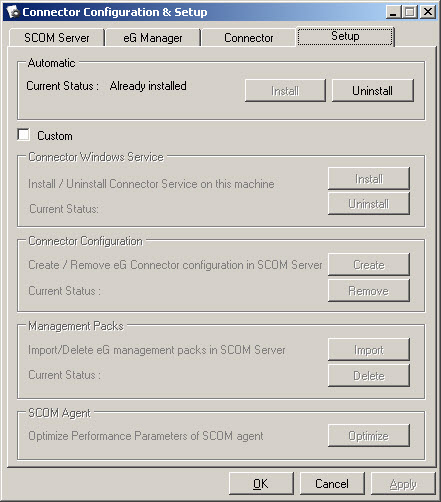Click the Create connector configuration button

tap(369, 265)
